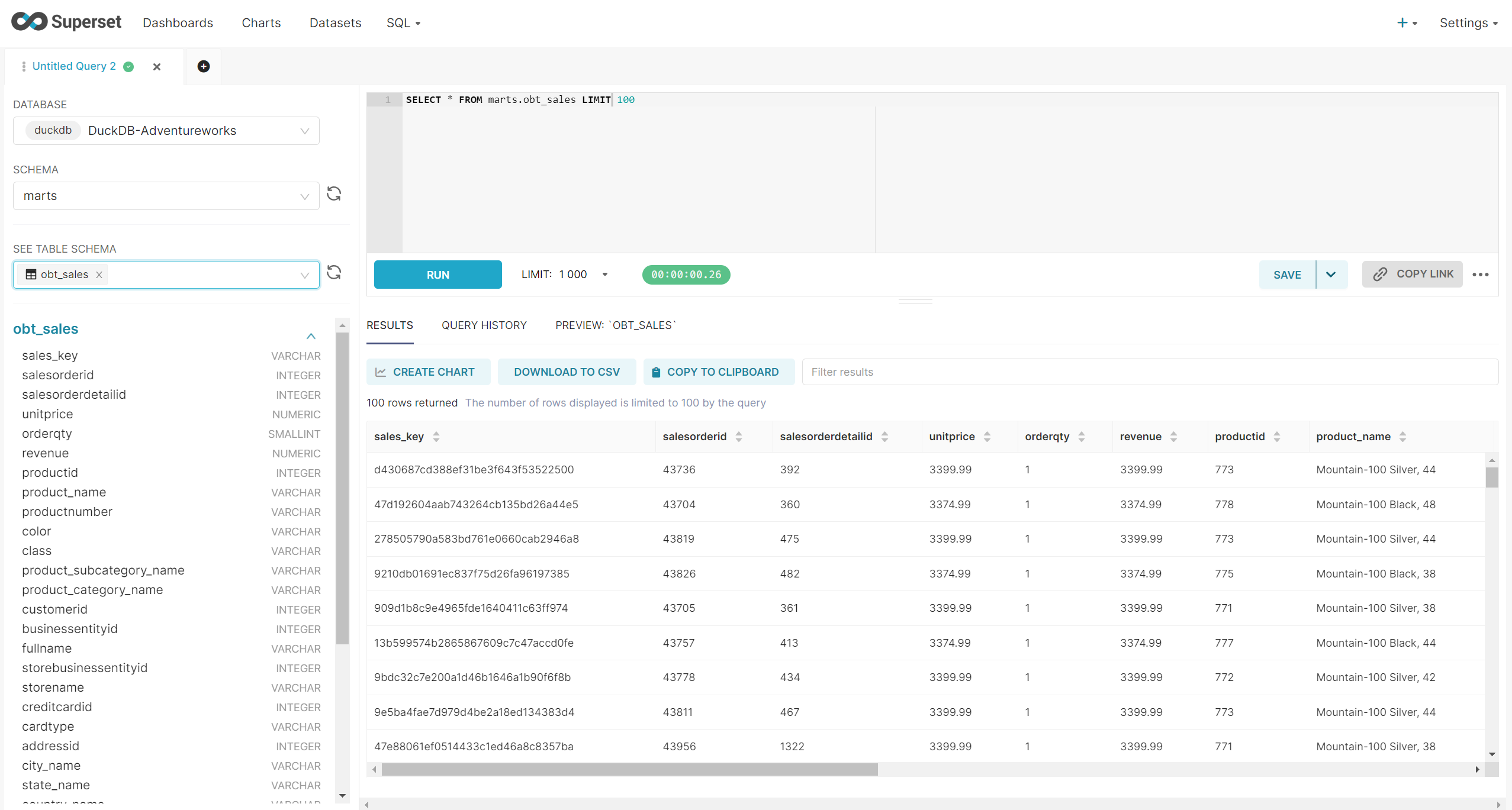1512x810 pixels.
Task: Open the DuckDB-Adventureworks database dropdown
Action: (x=166, y=131)
